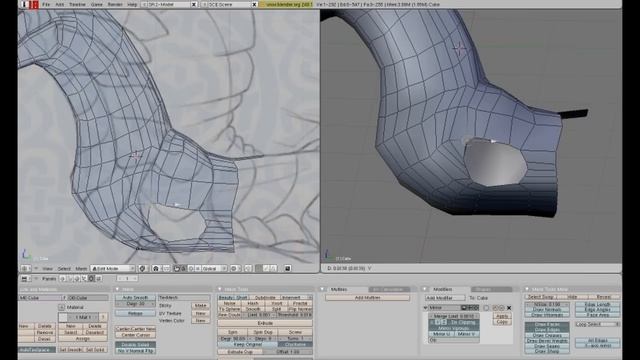Delete the SCE:Scene entry with X
The height and width of the screenshot is (360, 640).
point(254,4)
